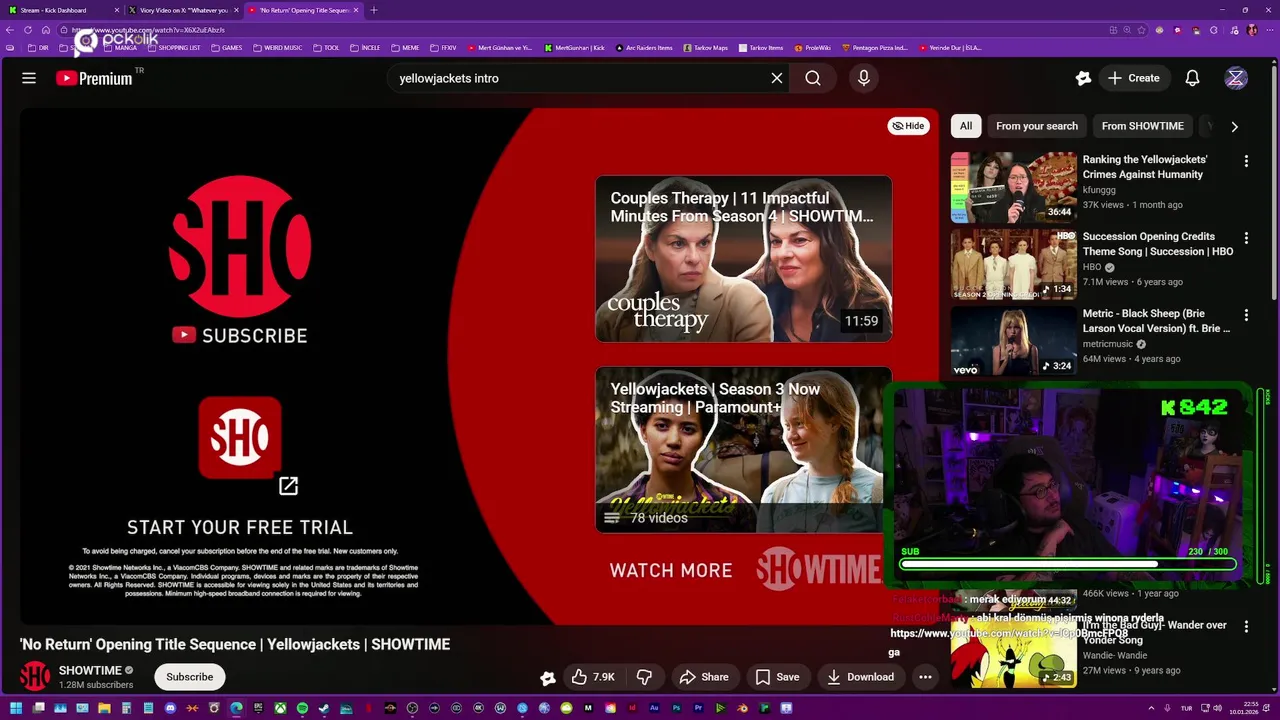
Task: Open the MEME bookmarks folder
Action: pos(405,48)
